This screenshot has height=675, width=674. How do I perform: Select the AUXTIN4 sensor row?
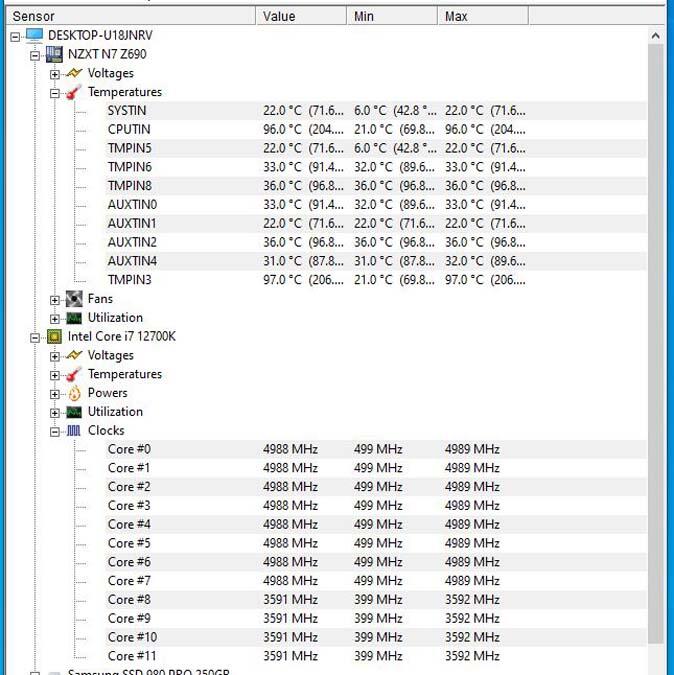376,261
